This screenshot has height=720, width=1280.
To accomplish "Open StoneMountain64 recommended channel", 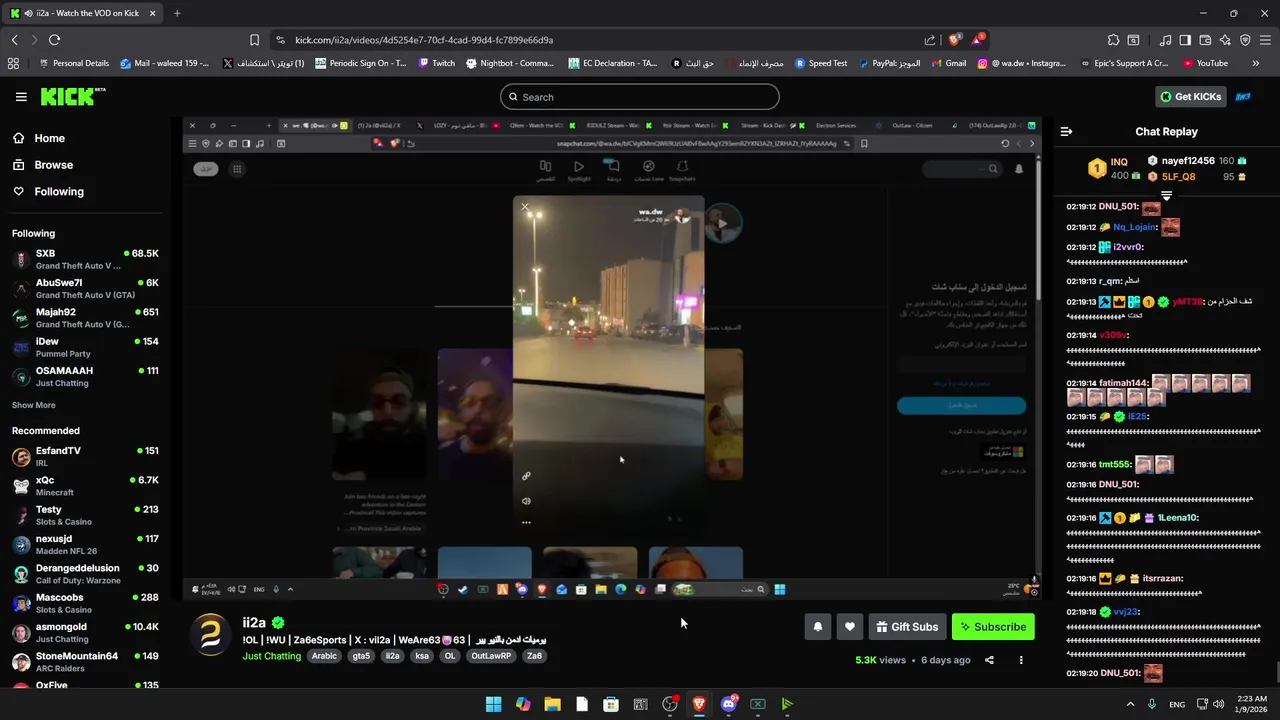I will pyautogui.click(x=85, y=662).
